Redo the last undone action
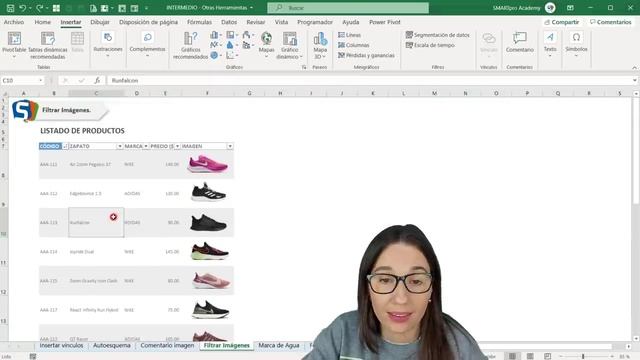The width and height of the screenshot is (640, 360). 39,8
